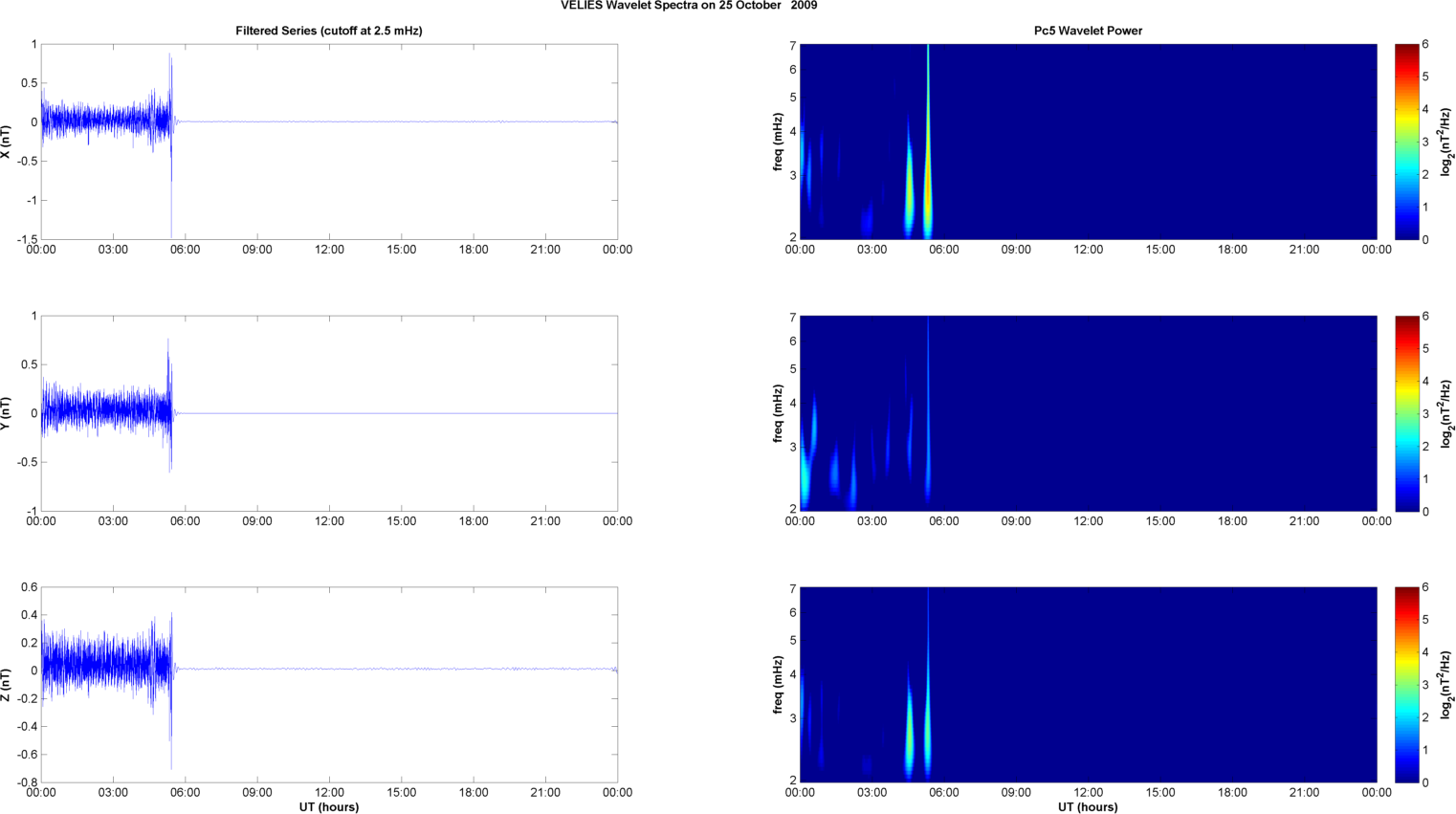Click the top colorbar's log2(nT²/Hz) label
Screen dimensions: 1456x814
pos(1446,142)
